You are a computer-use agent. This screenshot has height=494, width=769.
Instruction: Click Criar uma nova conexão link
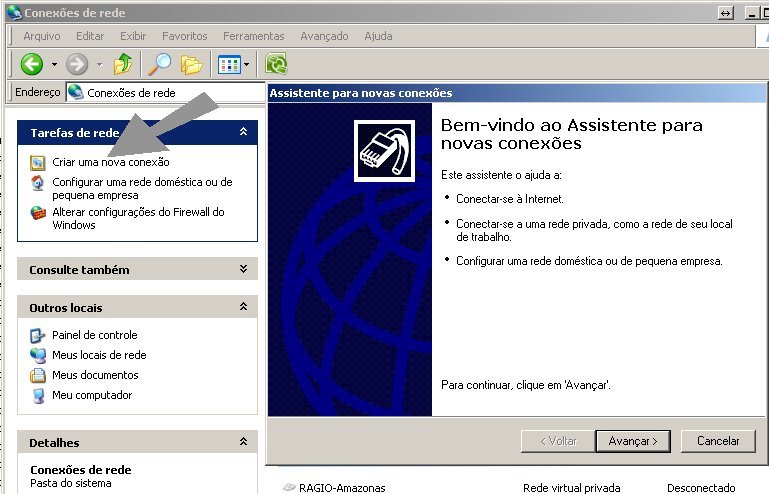[111, 162]
